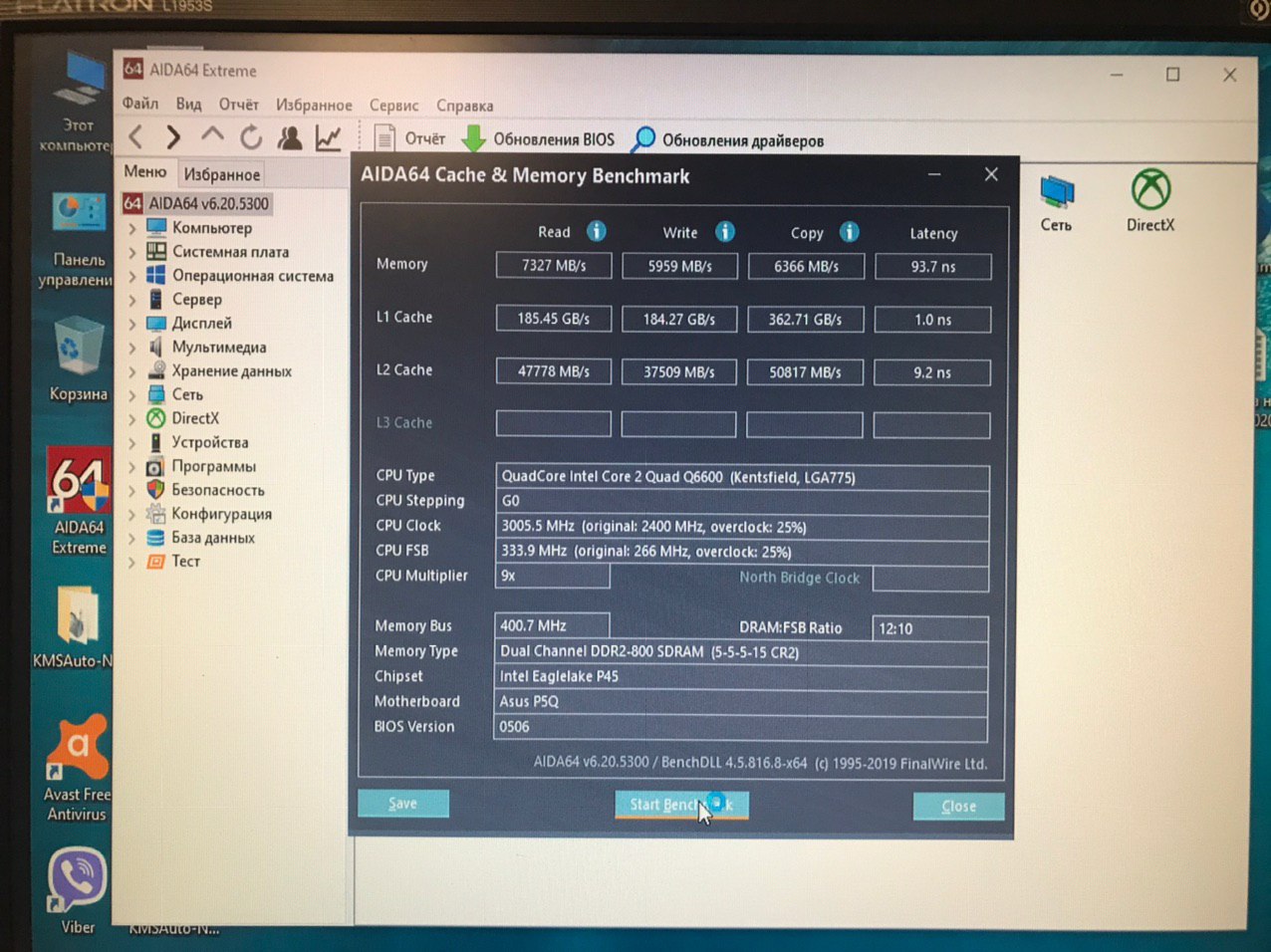The width and height of the screenshot is (1271, 952).
Task: Minimize the Cache & Memory Benchmark dialog
Action: (x=934, y=174)
